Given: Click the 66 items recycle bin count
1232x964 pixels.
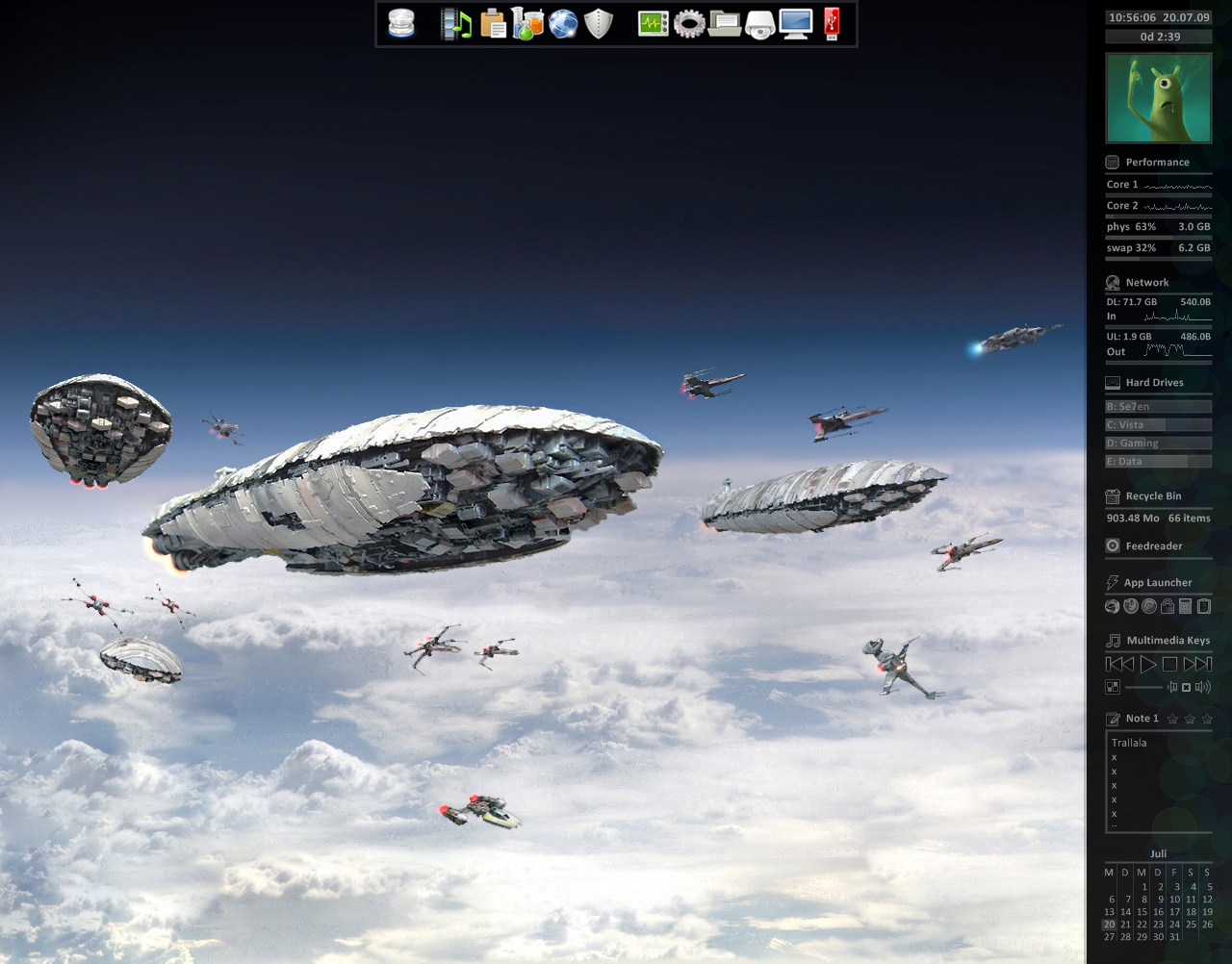Looking at the screenshot, I should tap(1190, 519).
